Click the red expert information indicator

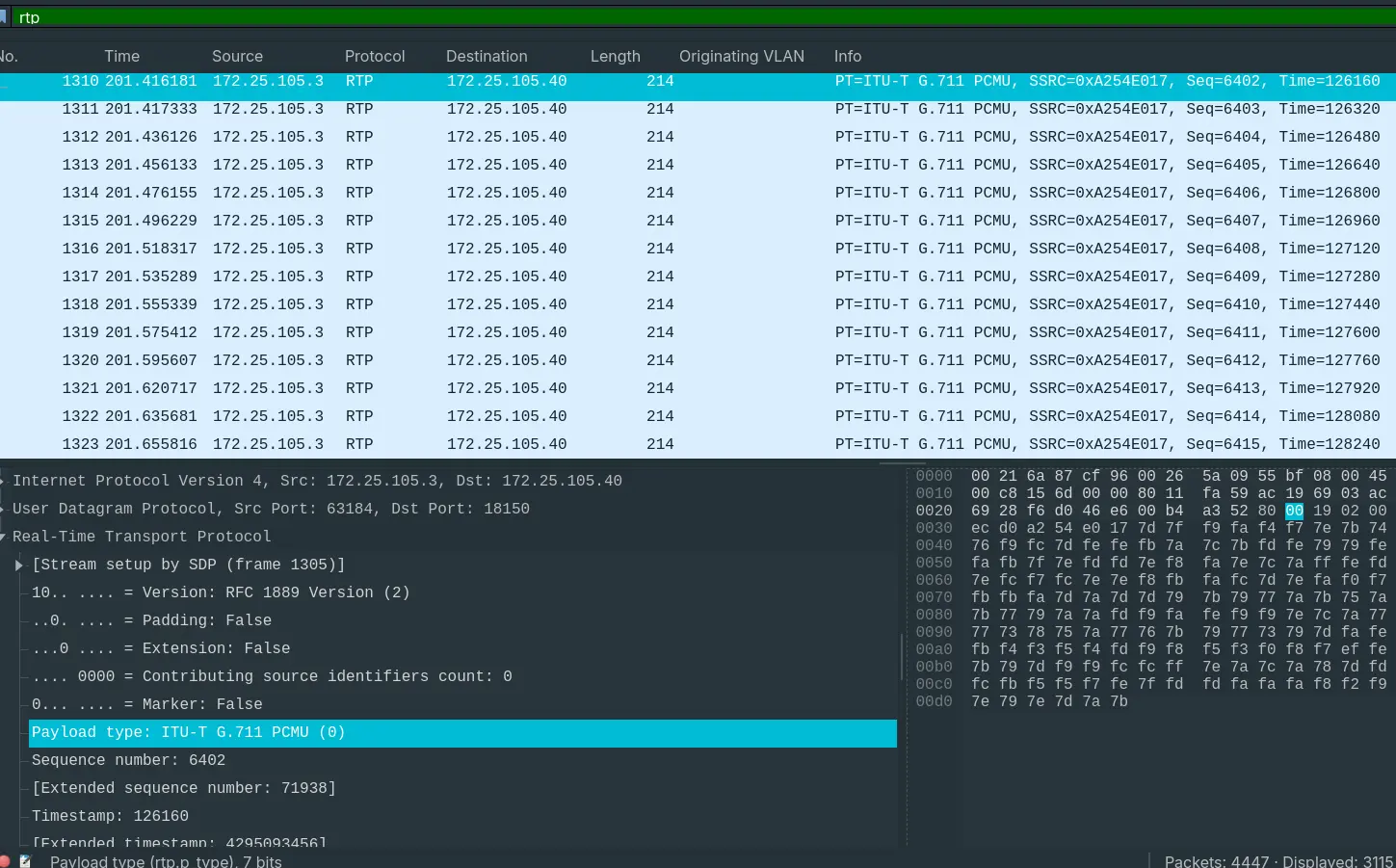[x=5, y=860]
